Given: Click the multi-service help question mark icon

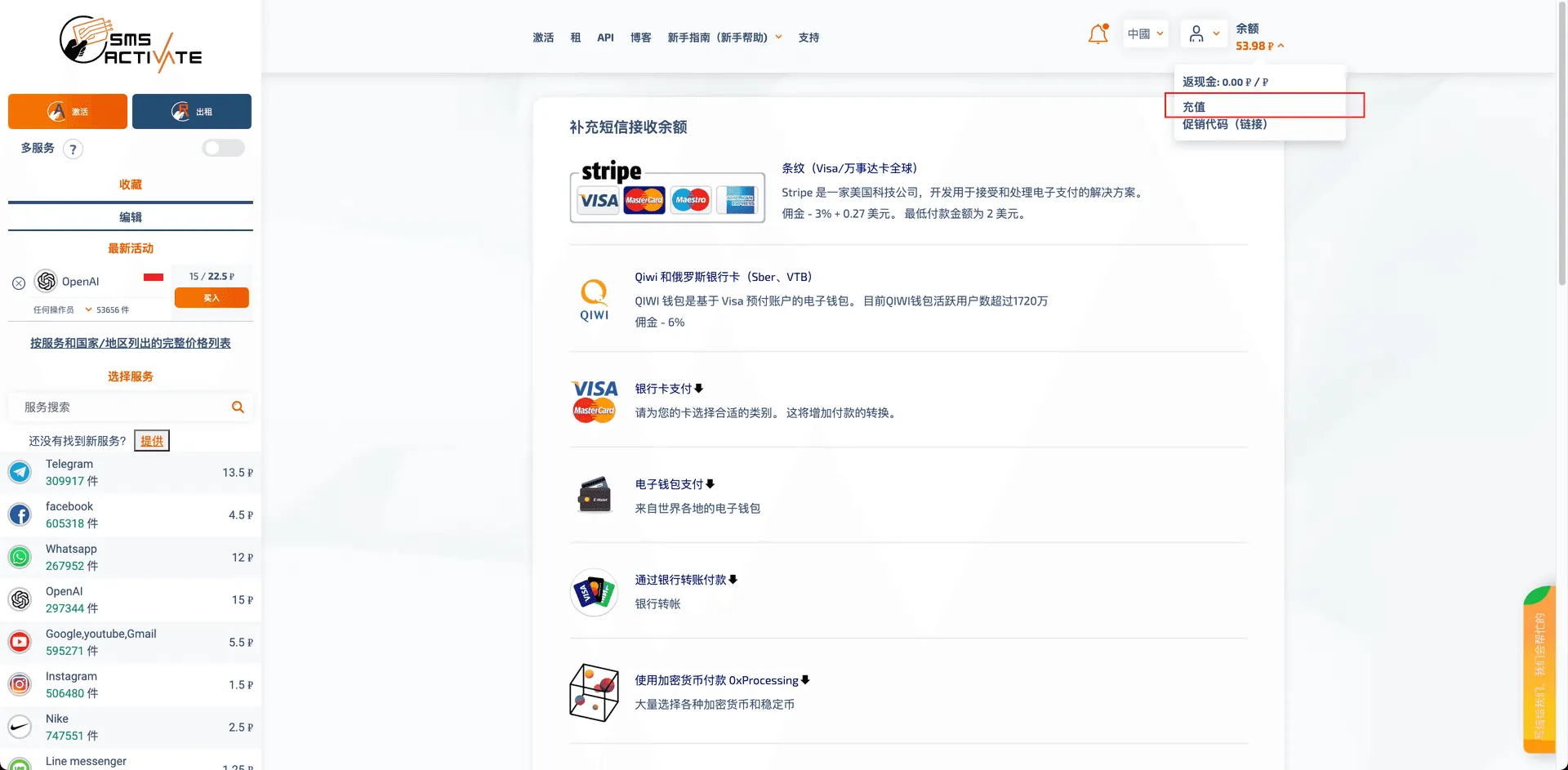Looking at the screenshot, I should point(73,149).
